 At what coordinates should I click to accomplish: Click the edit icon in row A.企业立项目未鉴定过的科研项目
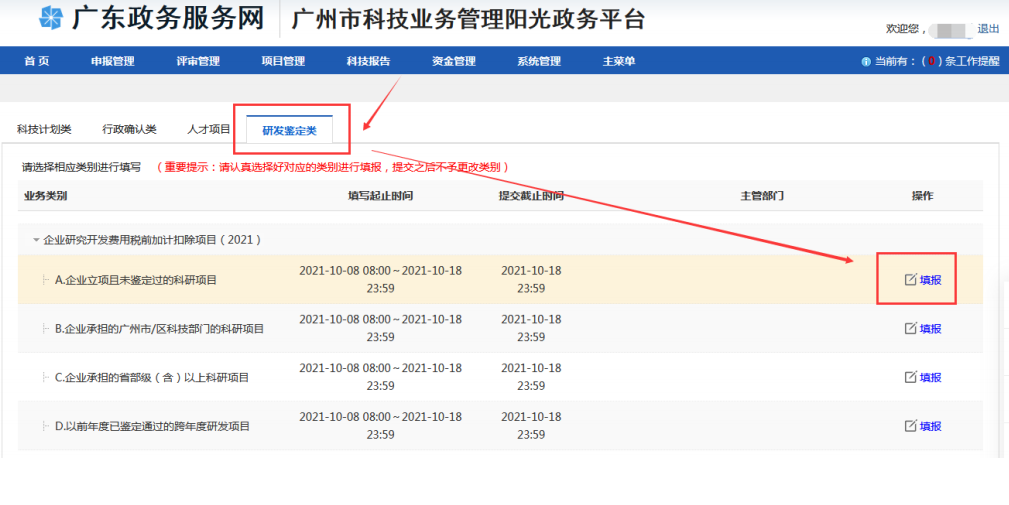point(911,279)
